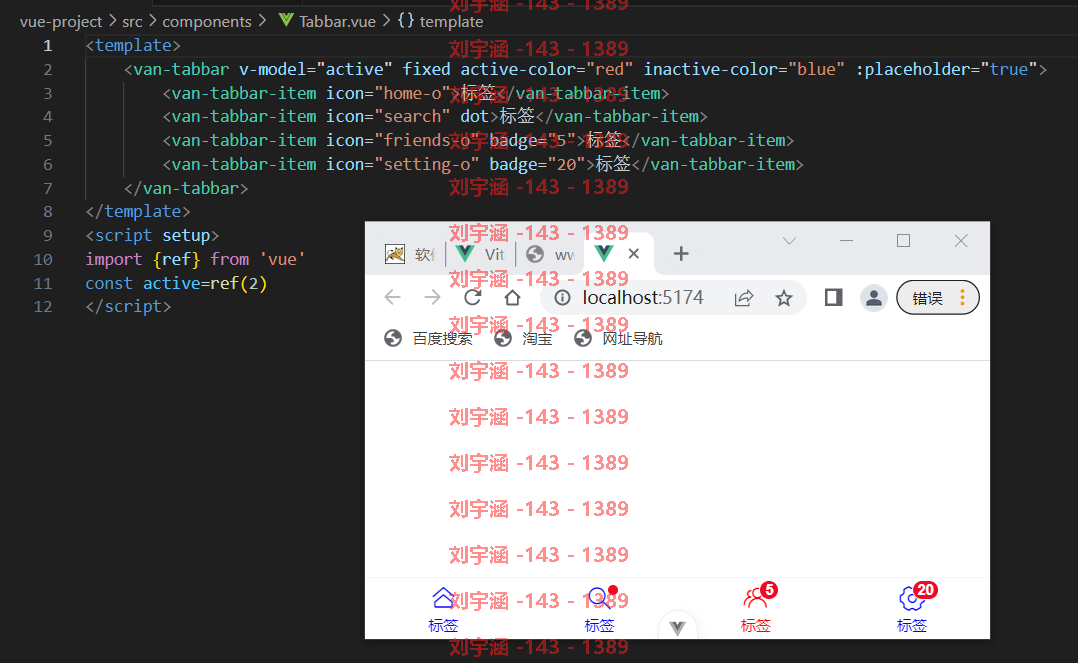Switch to the 软件 browser tab
Image resolution: width=1078 pixels, height=663 pixels.
410,254
